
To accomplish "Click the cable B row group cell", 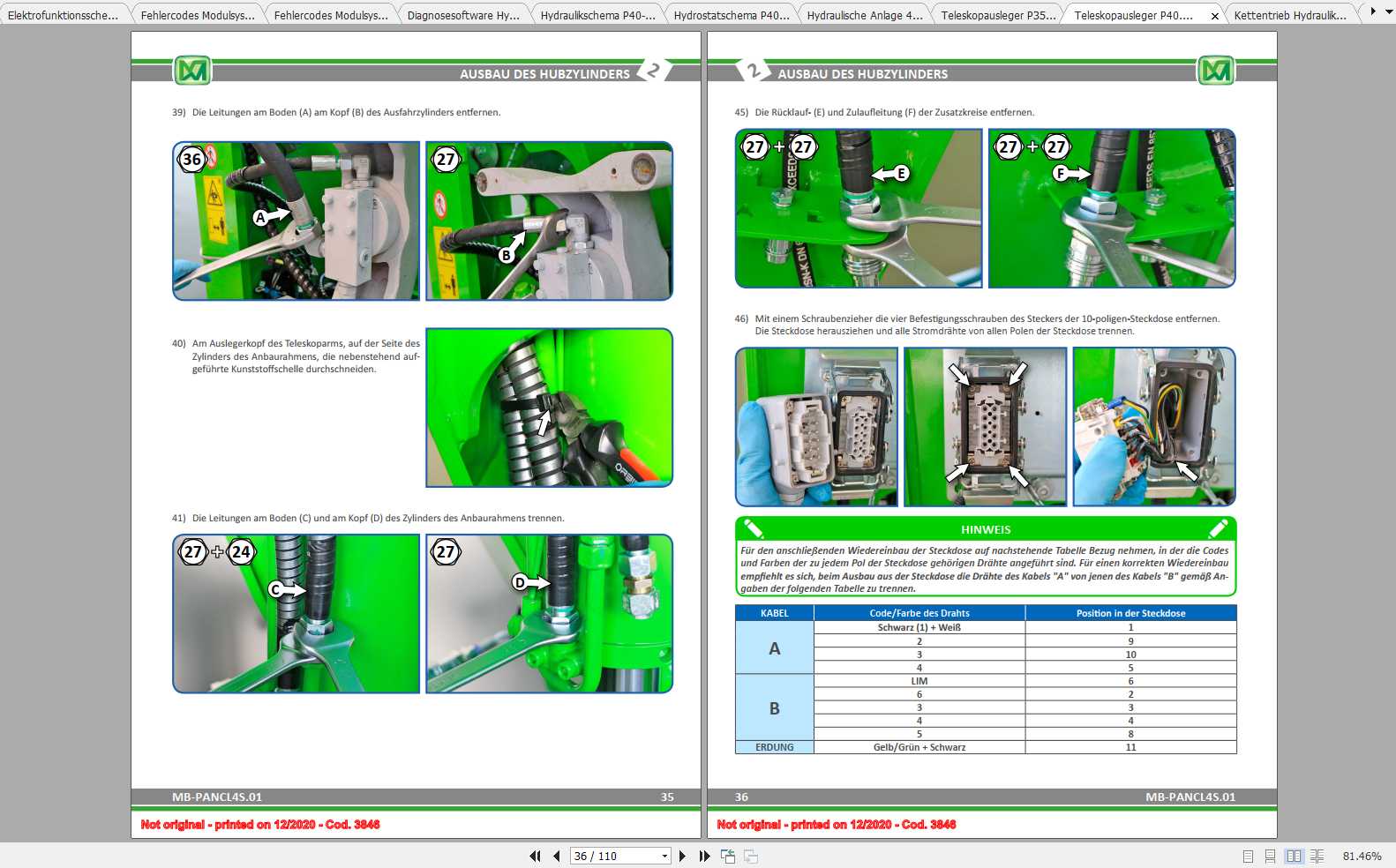I will pos(775,707).
